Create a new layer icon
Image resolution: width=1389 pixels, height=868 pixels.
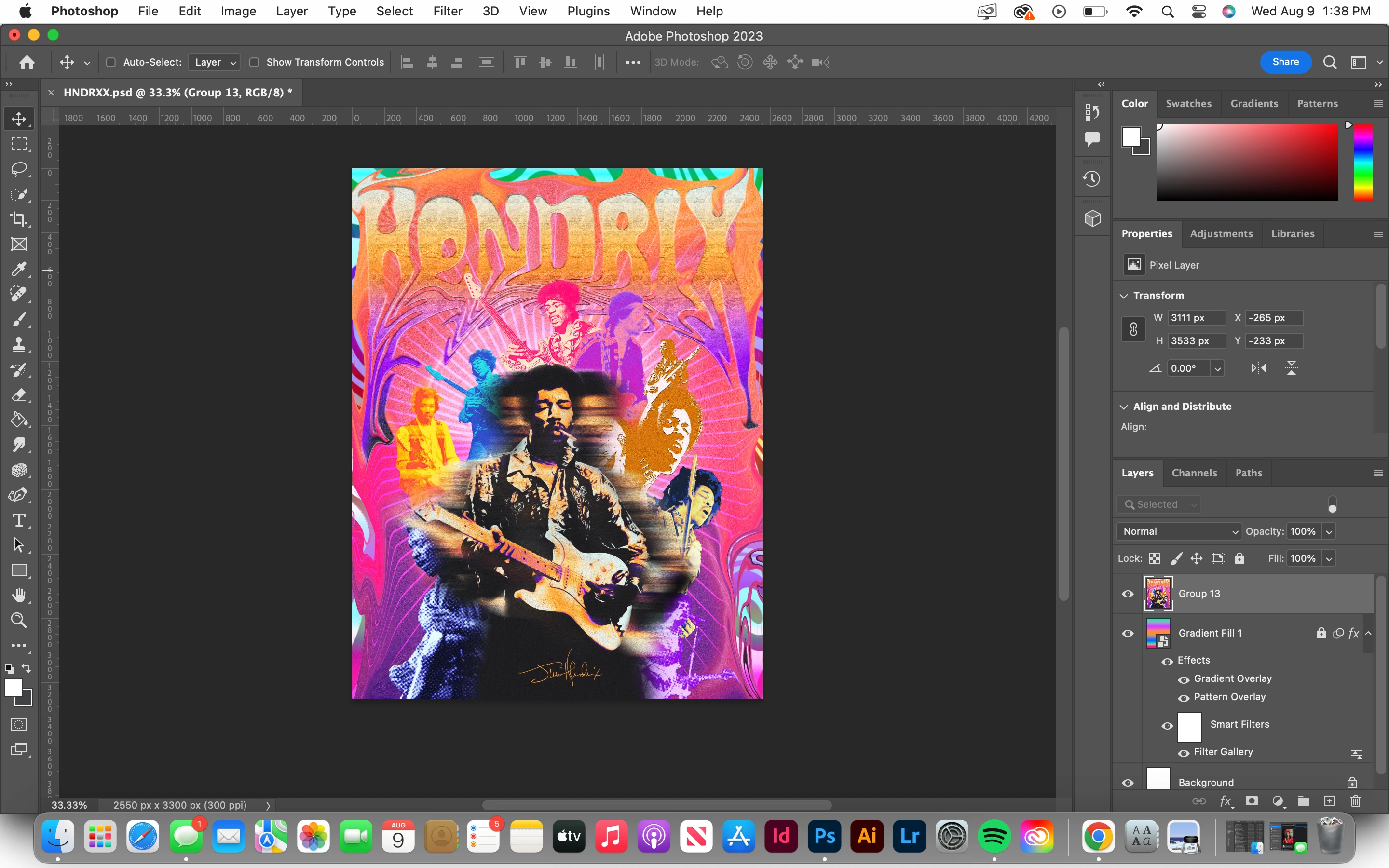[1329, 801]
